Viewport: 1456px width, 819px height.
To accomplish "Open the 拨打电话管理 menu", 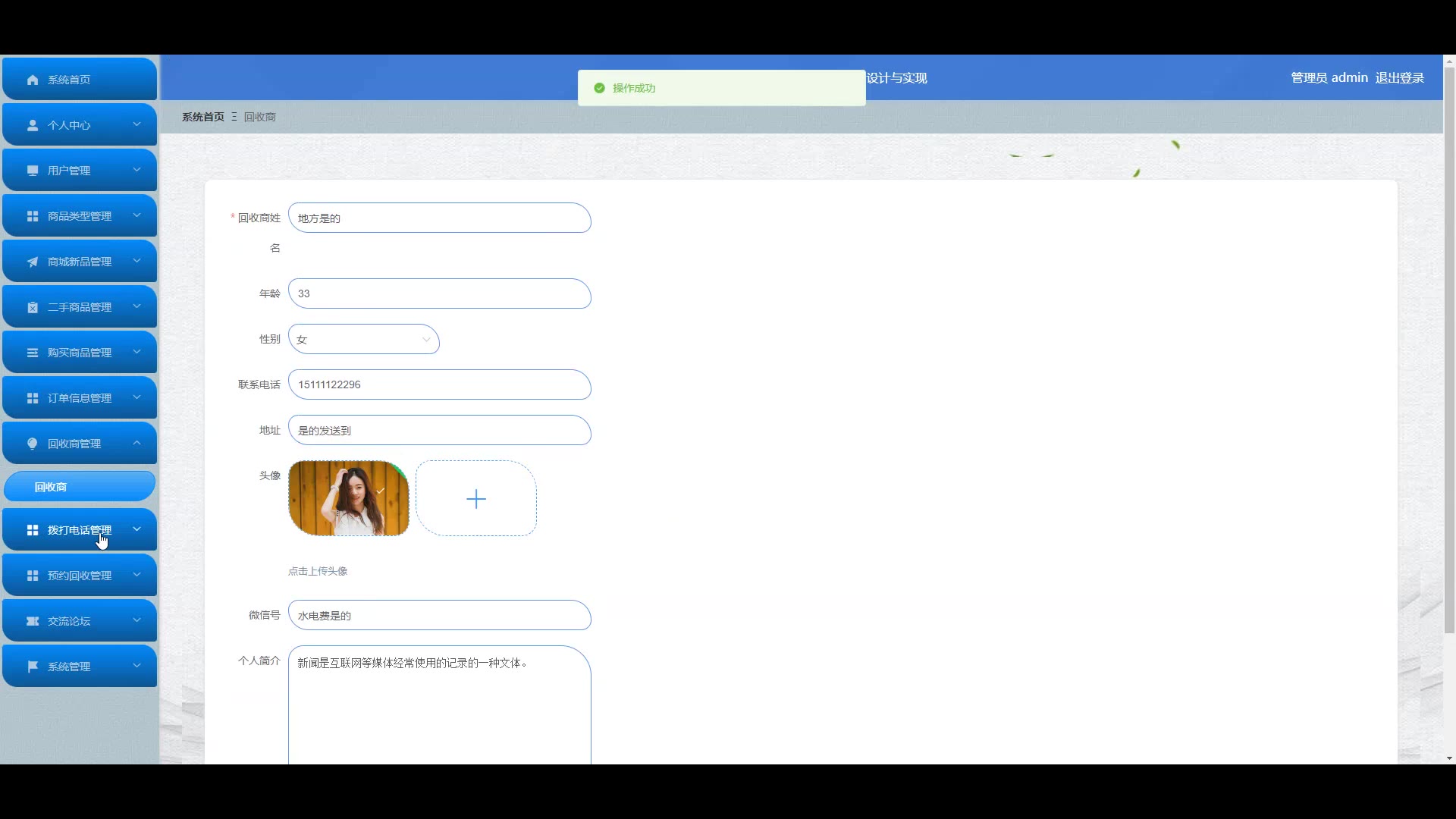I will coord(79,530).
